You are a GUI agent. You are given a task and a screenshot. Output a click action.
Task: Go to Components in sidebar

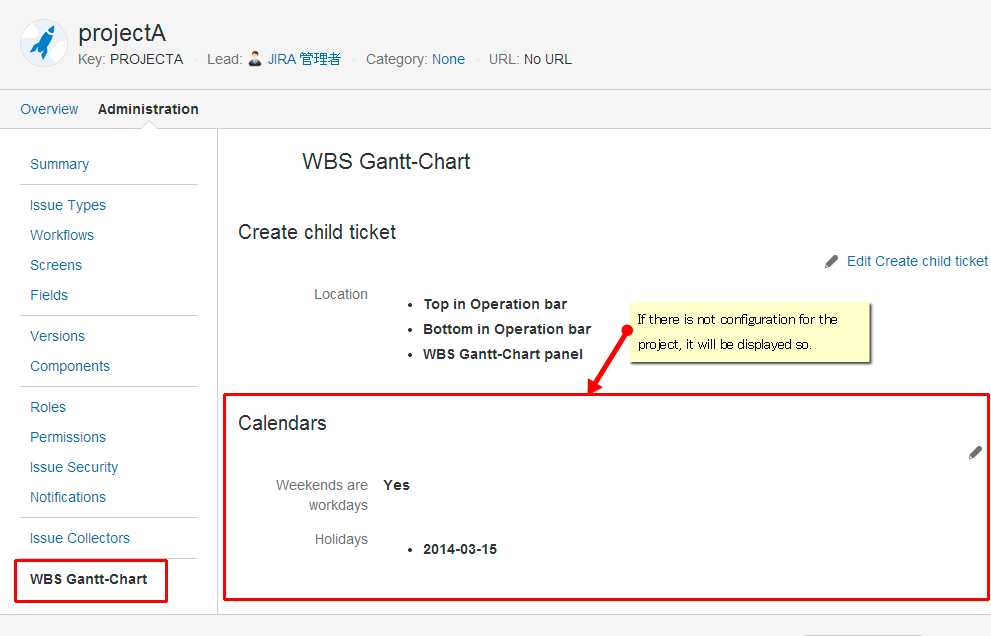(x=70, y=366)
